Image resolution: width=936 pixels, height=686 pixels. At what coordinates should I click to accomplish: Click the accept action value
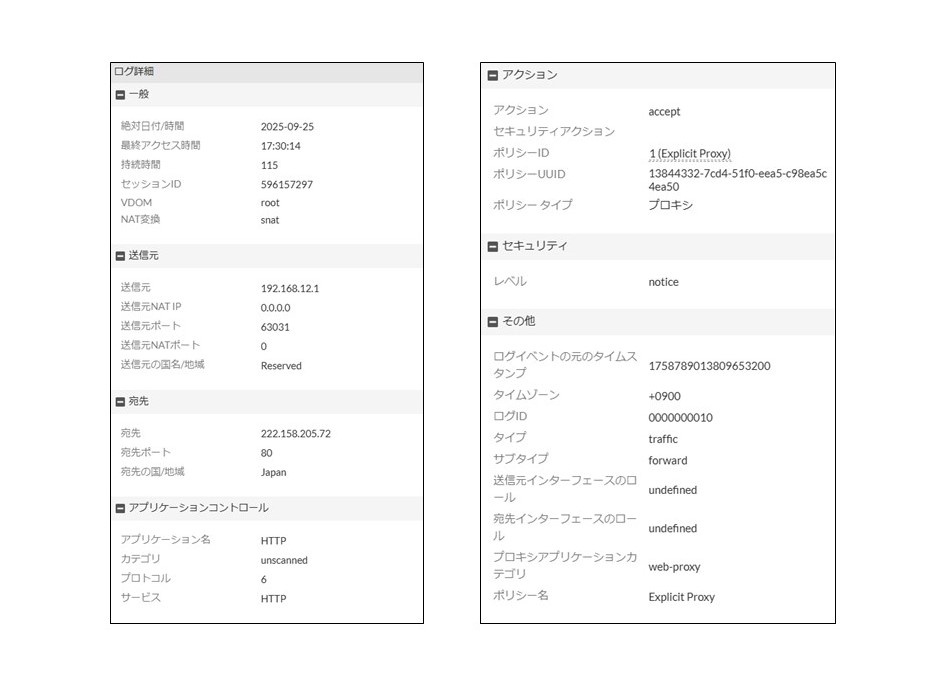click(x=664, y=112)
